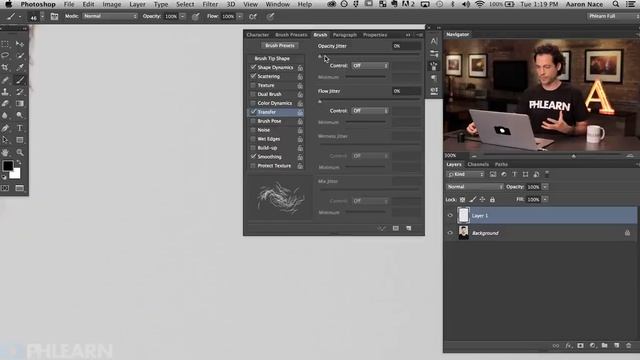Open the layer Opacity dropdown arrow
640x360 pixels.
(x=545, y=187)
